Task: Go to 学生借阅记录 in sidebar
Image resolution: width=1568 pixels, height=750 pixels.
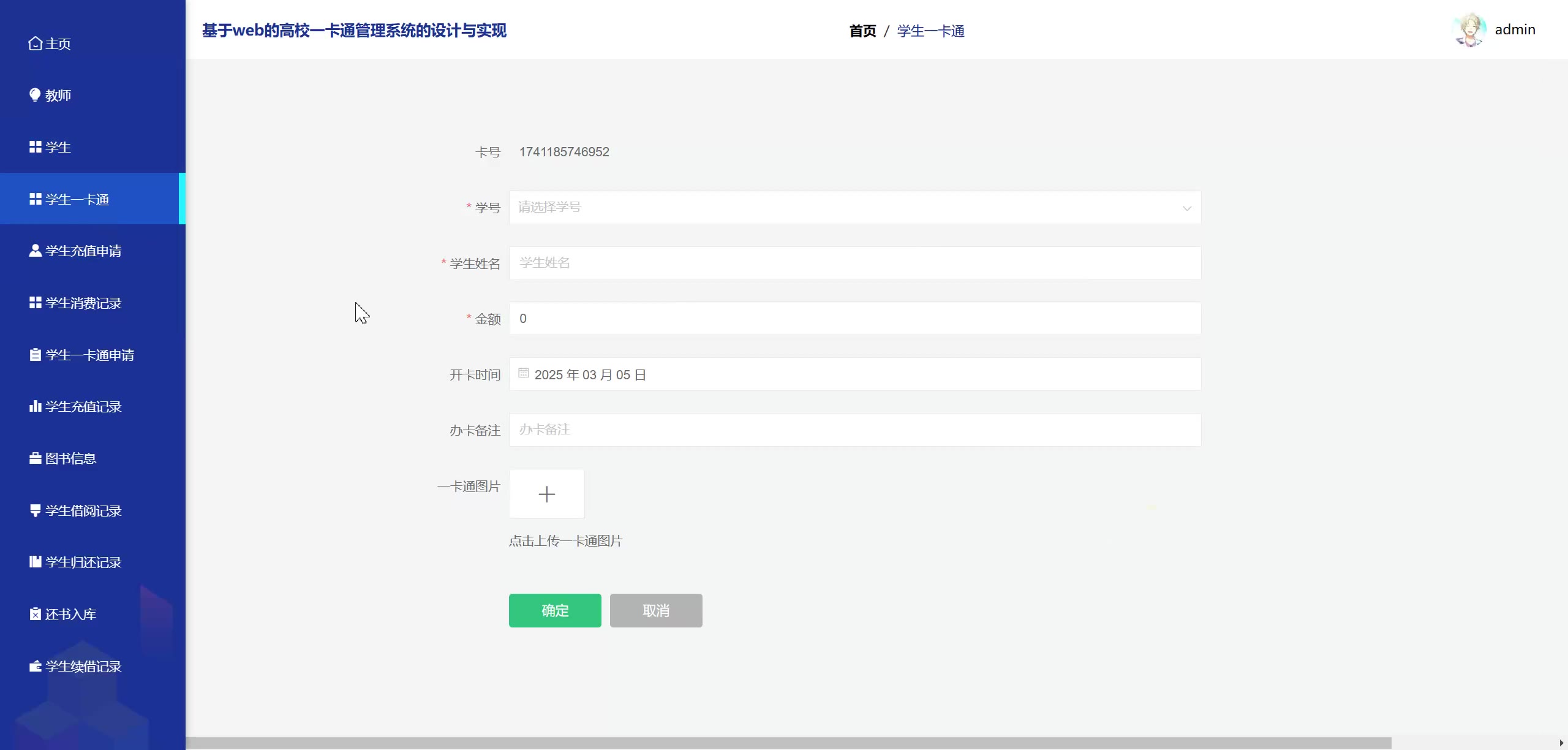Action: coord(83,510)
